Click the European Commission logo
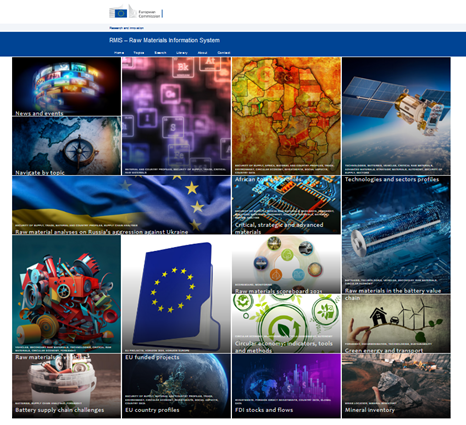 pos(136,12)
